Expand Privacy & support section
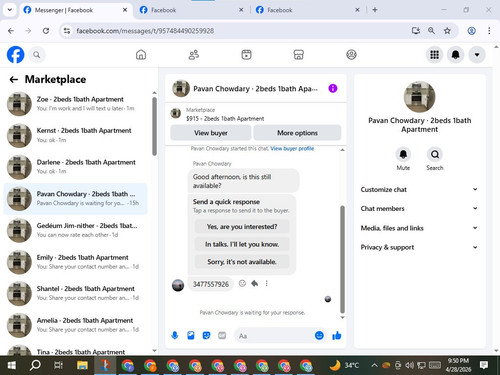The width and height of the screenshot is (500, 375). 419,247
